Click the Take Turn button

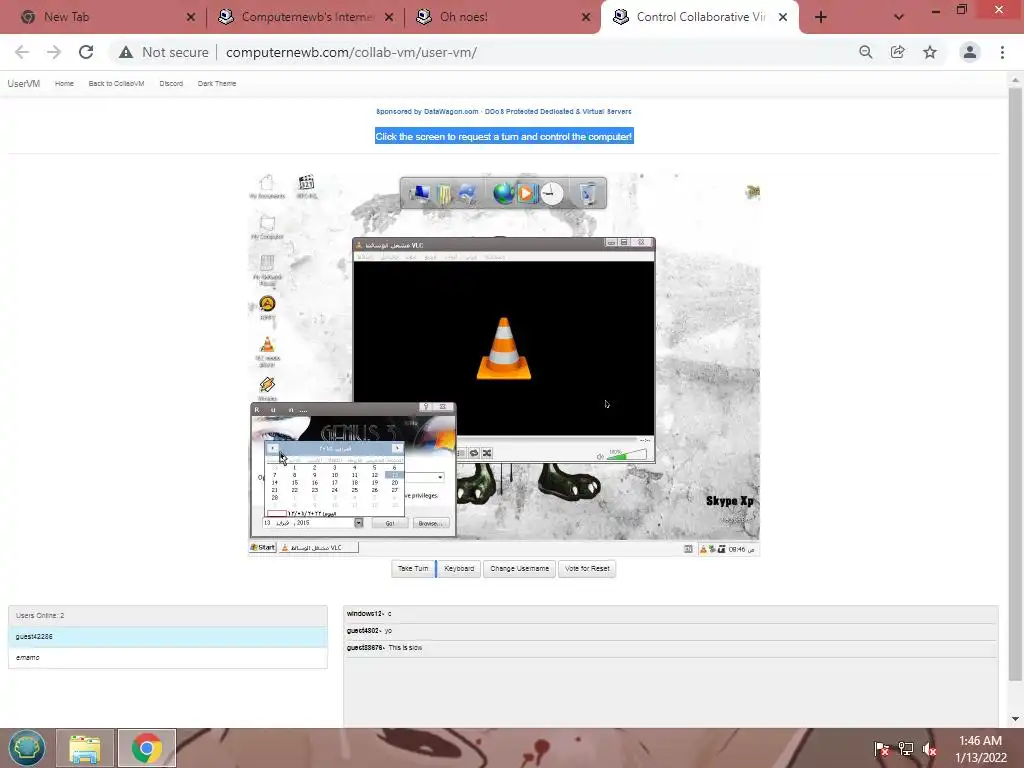(x=413, y=569)
